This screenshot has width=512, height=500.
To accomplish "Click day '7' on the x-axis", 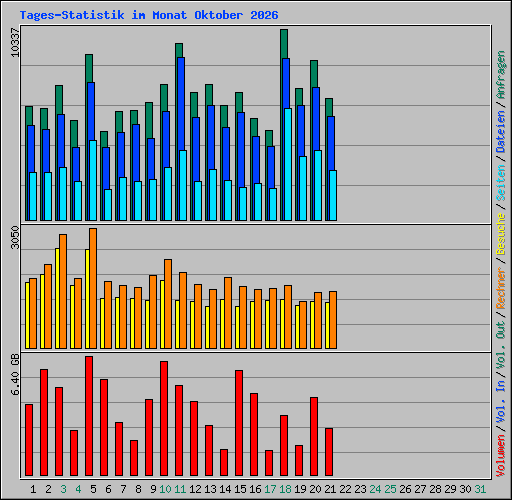I will (x=123, y=489).
